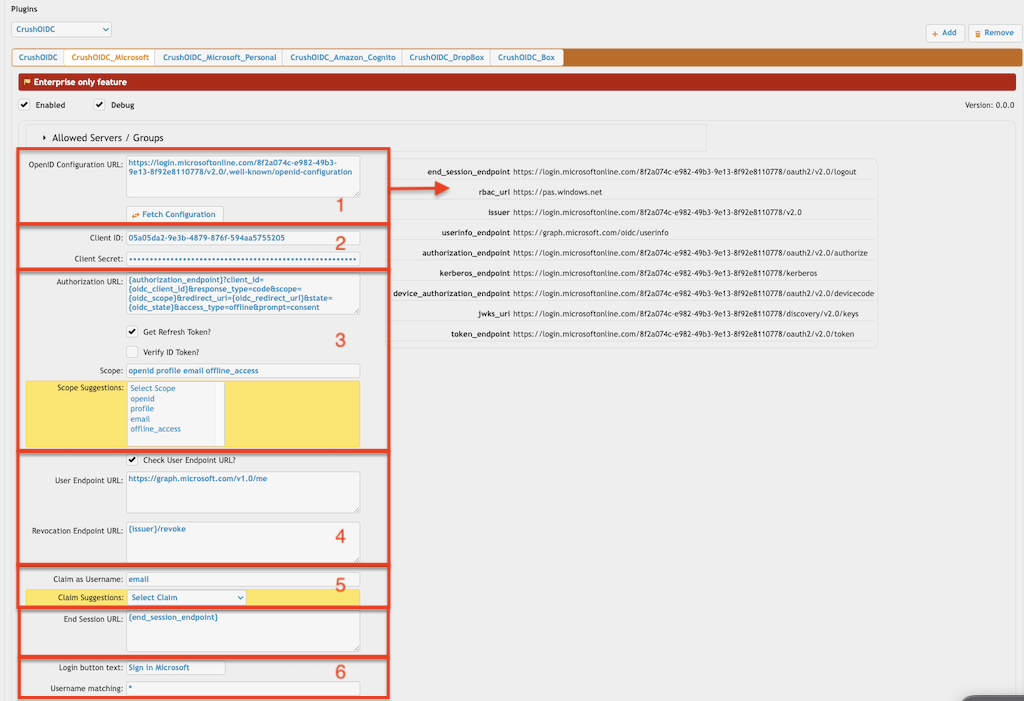Uncheck Get Refresh Token checkbox
The height and width of the screenshot is (701, 1024).
click(x=132, y=331)
